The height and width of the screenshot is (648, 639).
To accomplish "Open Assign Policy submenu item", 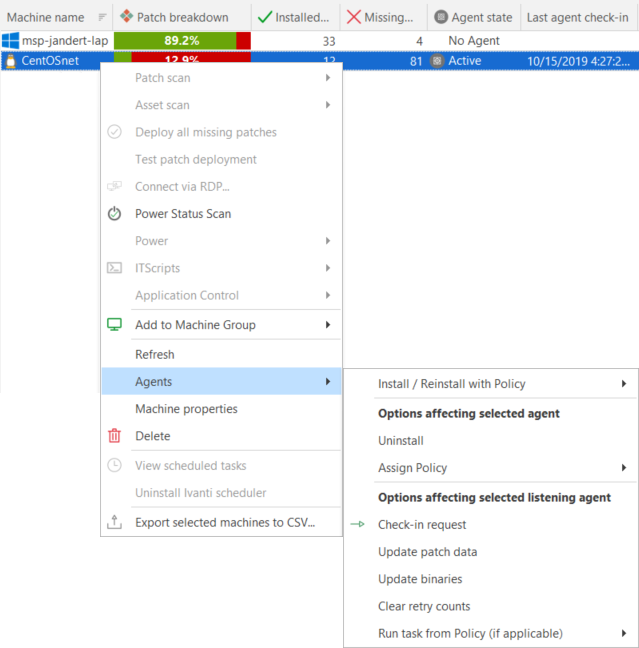I will pos(491,468).
